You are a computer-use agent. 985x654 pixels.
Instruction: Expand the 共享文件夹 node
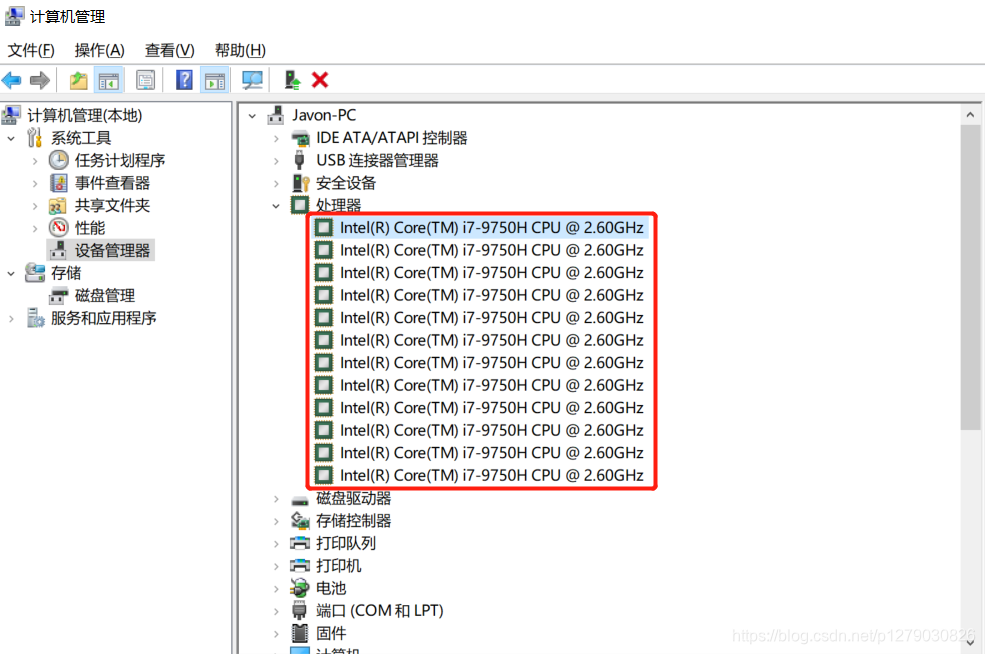coord(35,205)
